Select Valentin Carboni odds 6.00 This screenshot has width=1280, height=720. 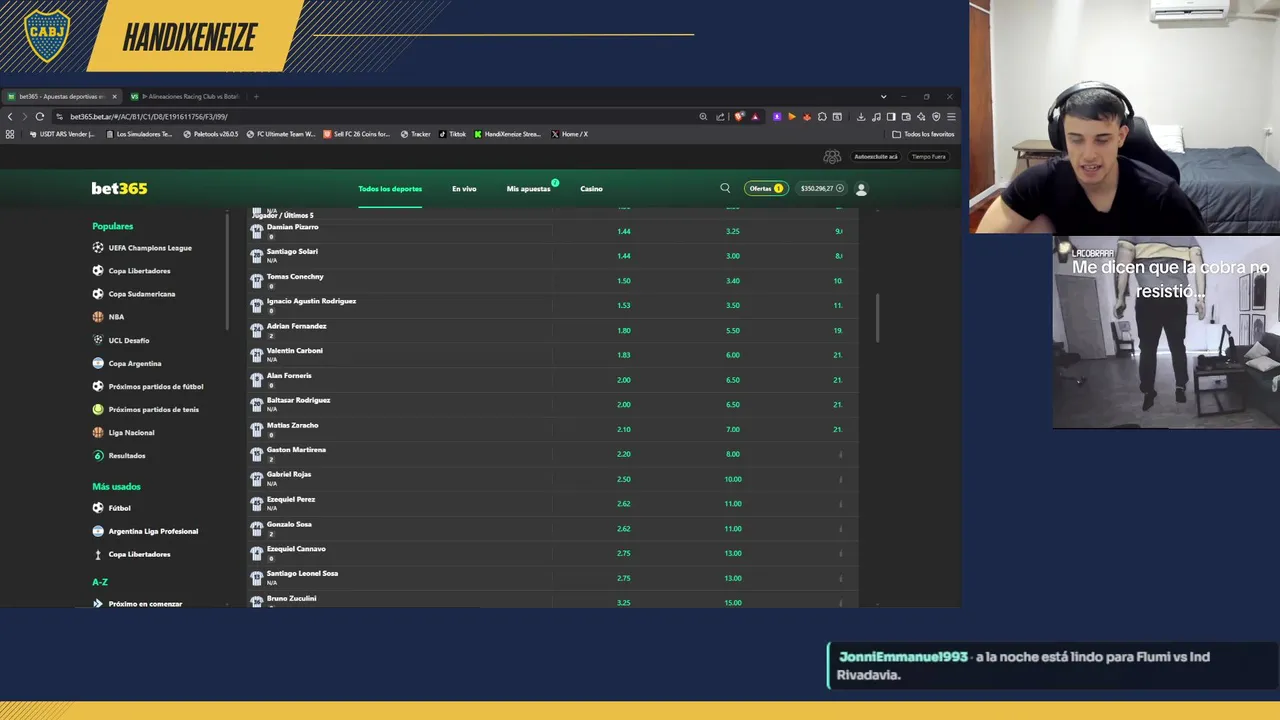tap(733, 355)
